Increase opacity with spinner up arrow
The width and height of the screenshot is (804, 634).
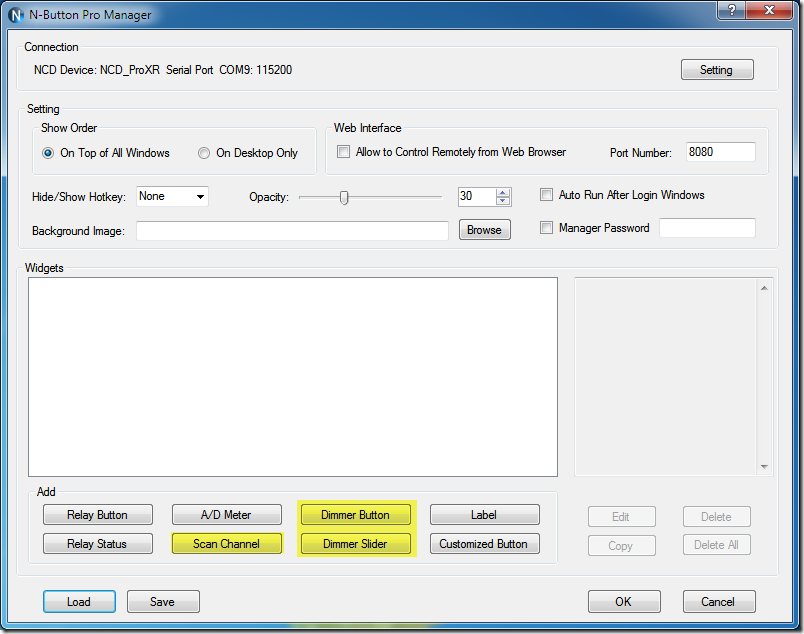tap(503, 192)
